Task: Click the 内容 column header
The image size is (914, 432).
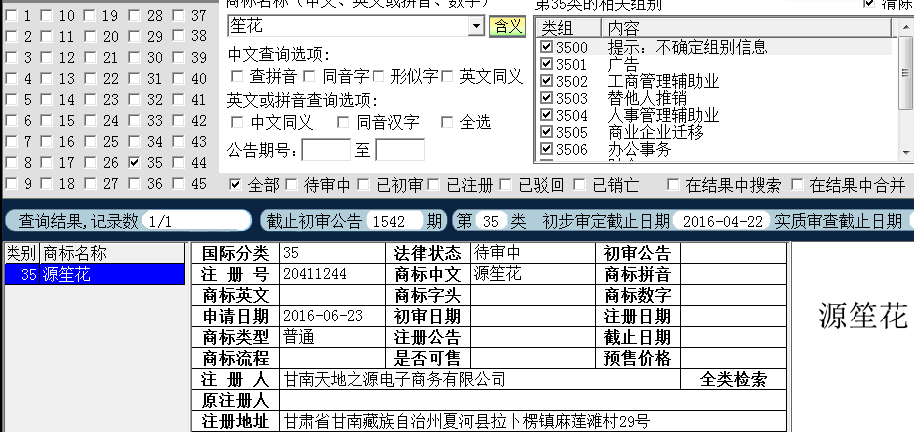Action: coord(746,28)
